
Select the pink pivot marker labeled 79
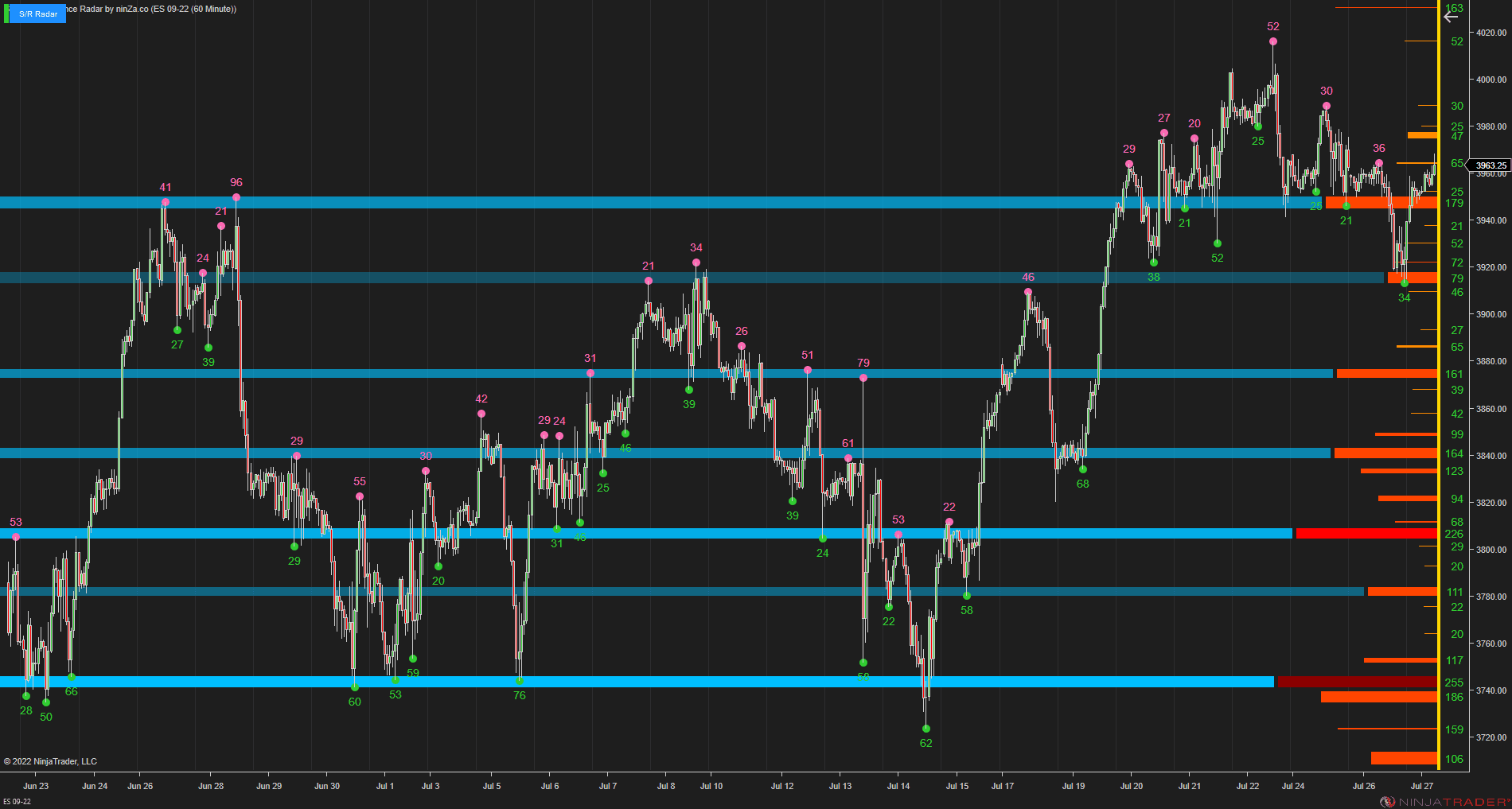pos(863,378)
